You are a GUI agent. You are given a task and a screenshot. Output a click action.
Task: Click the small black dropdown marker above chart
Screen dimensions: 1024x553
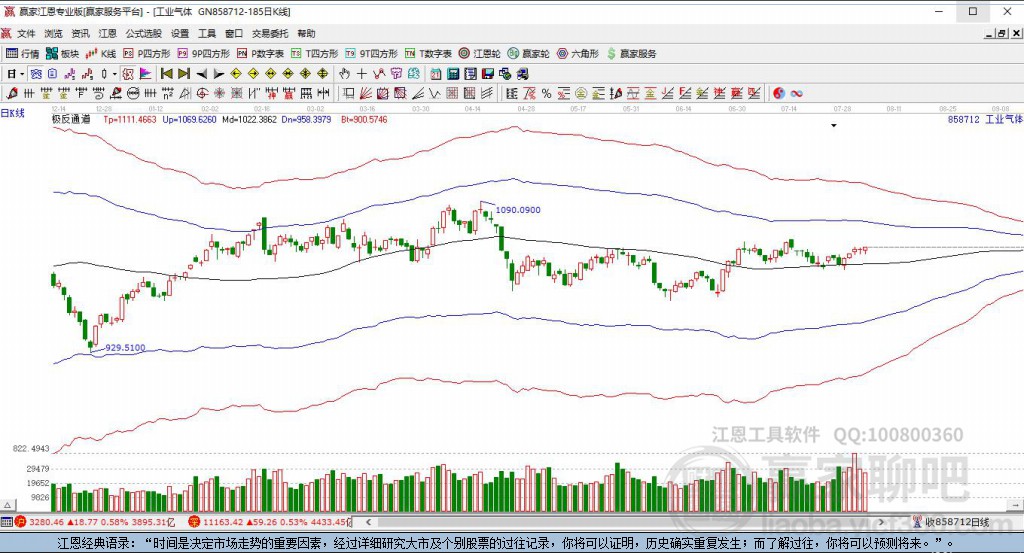pyautogui.click(x=834, y=125)
